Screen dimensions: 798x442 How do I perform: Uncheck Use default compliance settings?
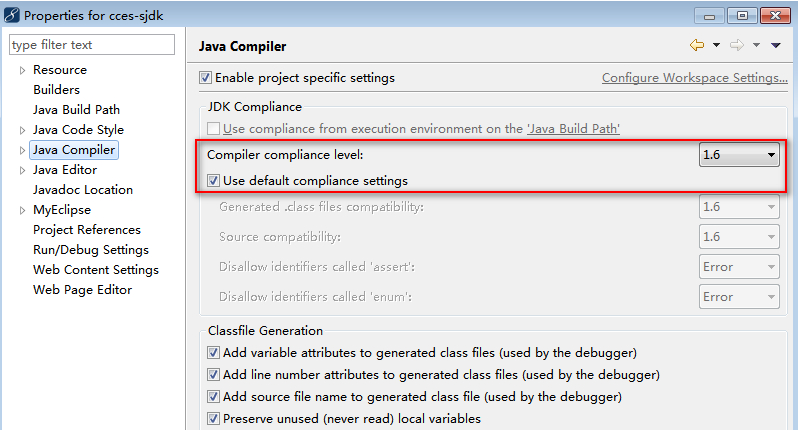pyautogui.click(x=213, y=181)
